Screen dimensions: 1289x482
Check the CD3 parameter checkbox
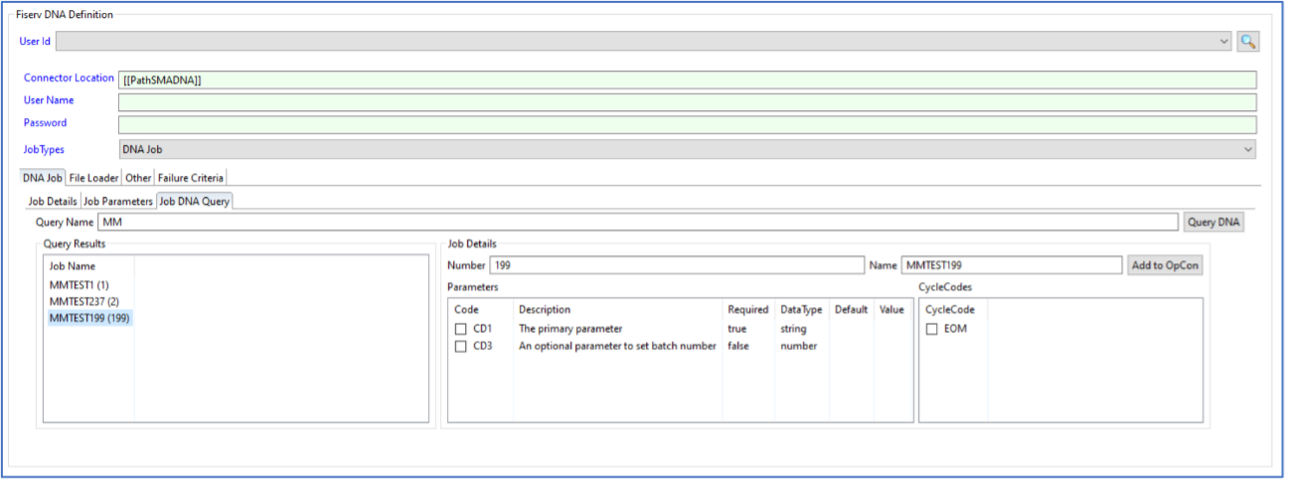pos(461,346)
